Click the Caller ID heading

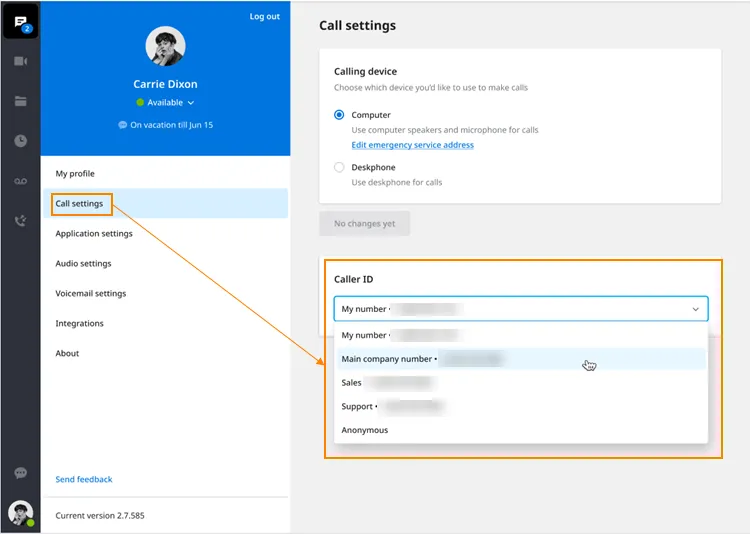pos(353,279)
